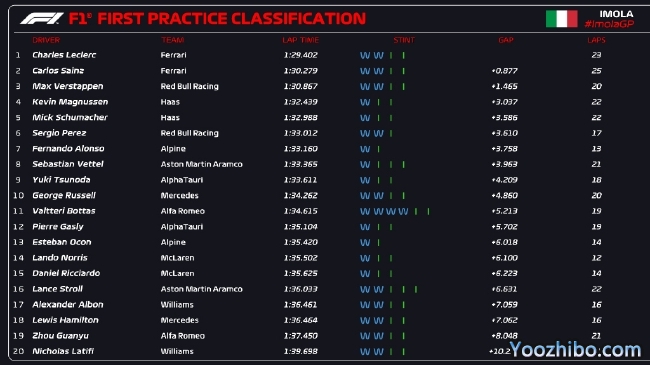
Task: Click Vettel's third green intermediate marker
Action: (x=403, y=165)
